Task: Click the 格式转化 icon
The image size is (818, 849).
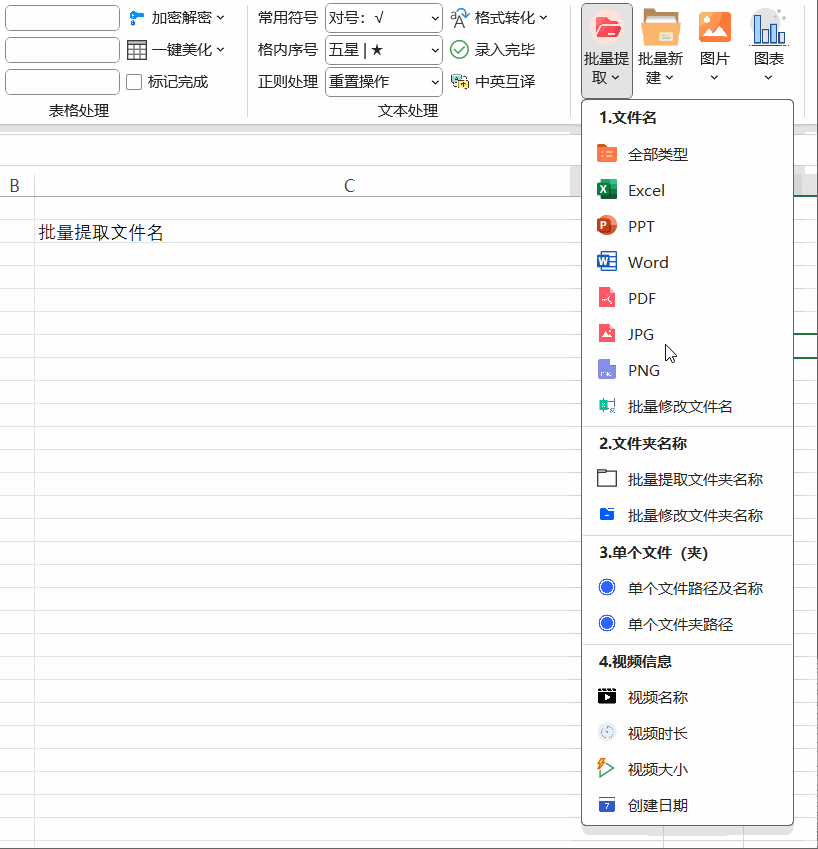Action: [x=460, y=18]
